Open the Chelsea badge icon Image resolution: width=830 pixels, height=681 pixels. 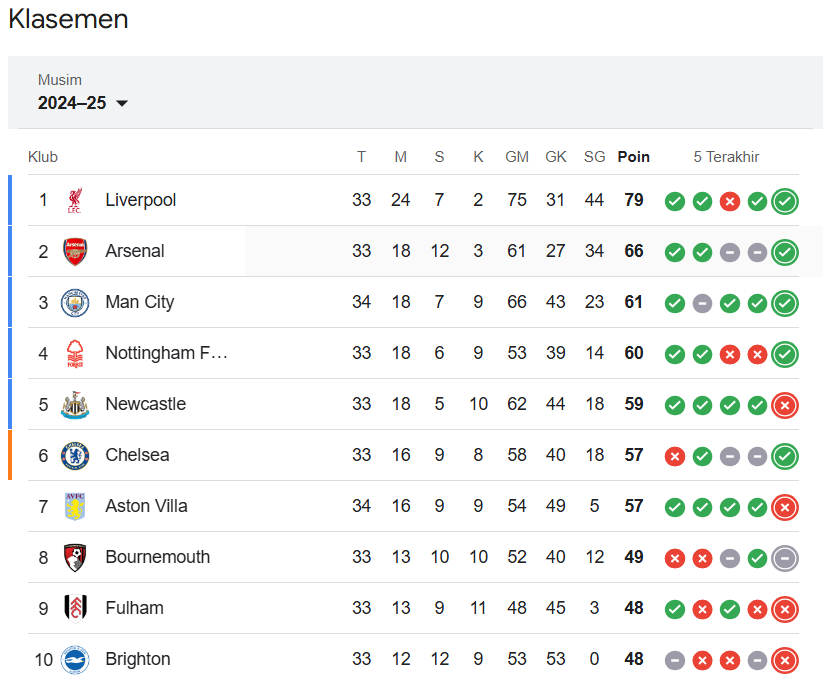(75, 456)
